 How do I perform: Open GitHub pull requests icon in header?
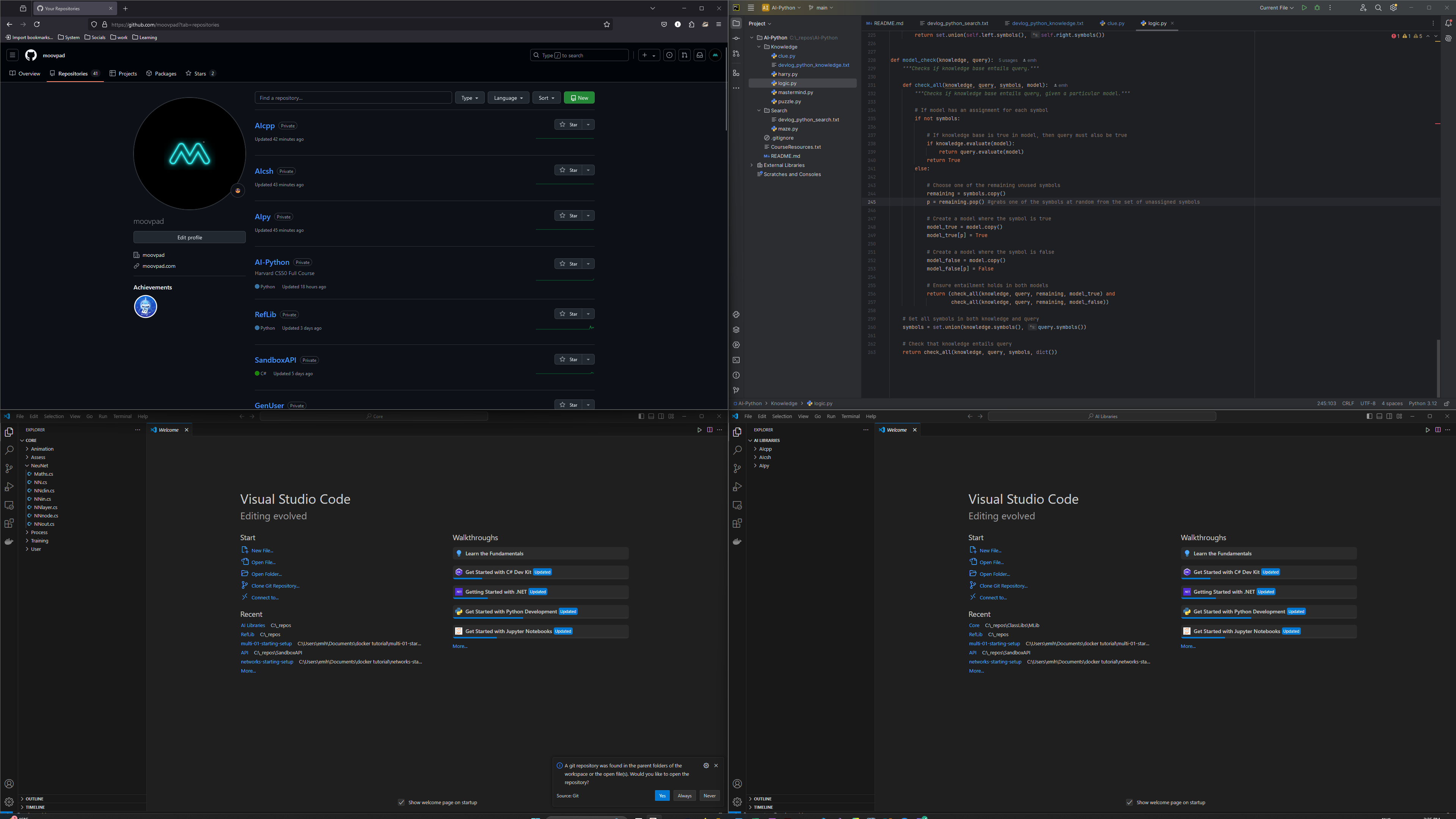685,55
